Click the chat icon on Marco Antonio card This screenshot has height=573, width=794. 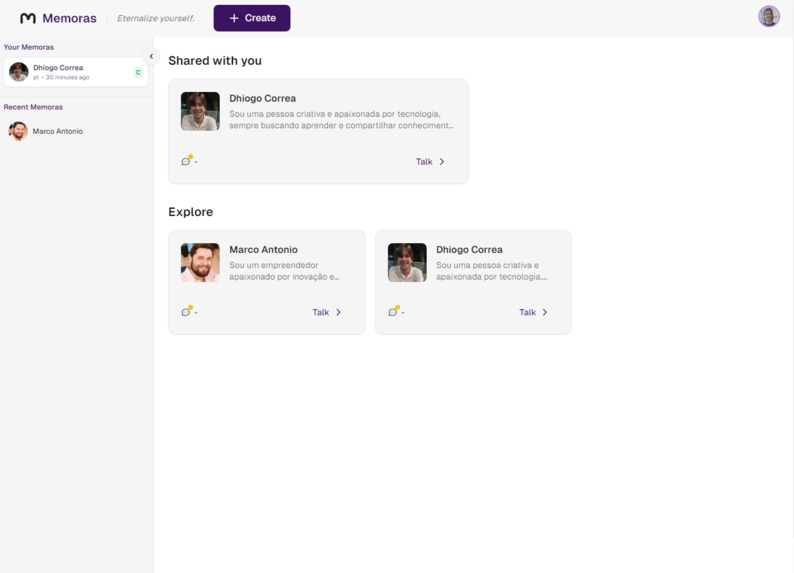click(186, 312)
